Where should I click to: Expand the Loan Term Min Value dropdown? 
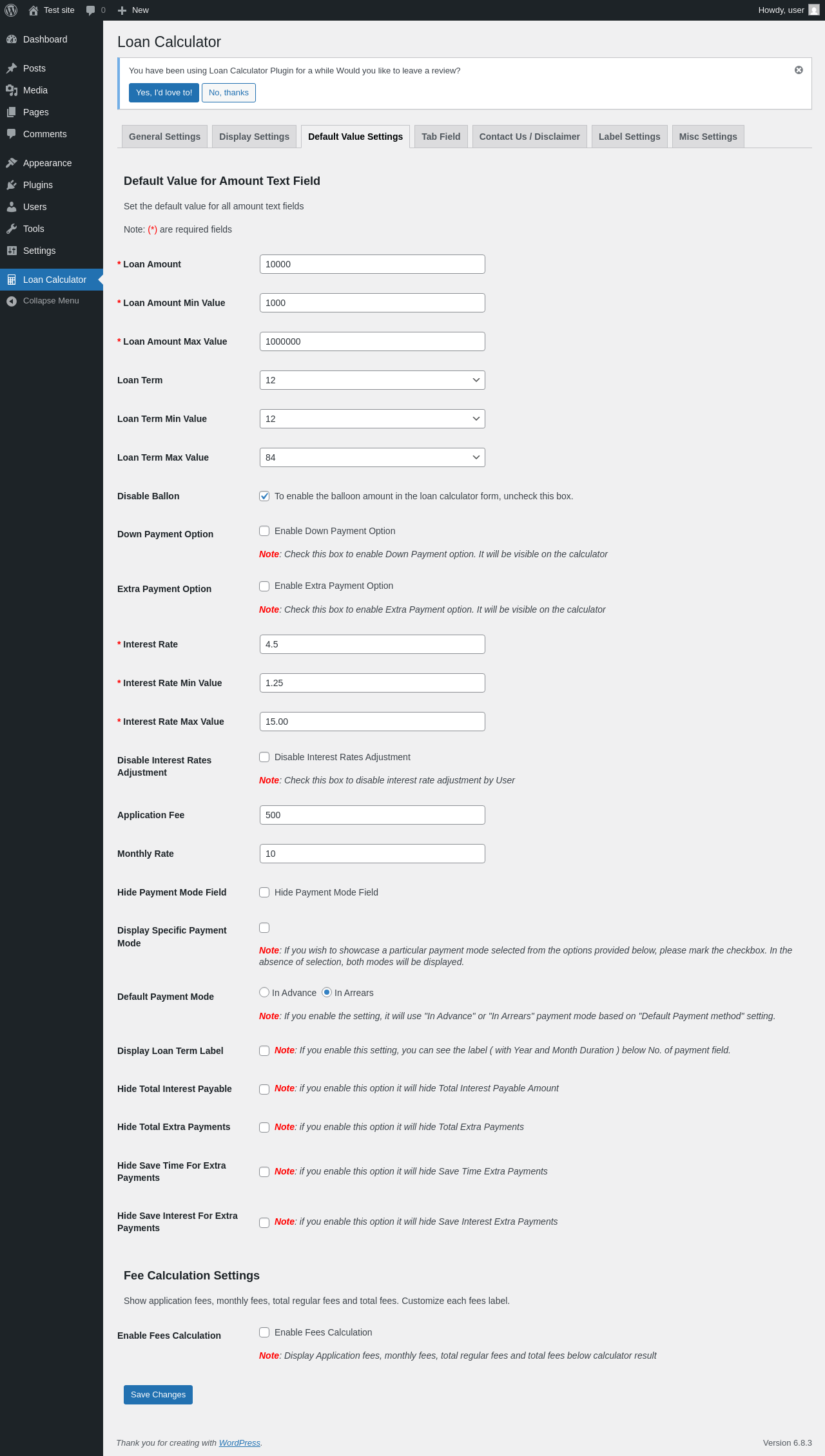tap(372, 419)
